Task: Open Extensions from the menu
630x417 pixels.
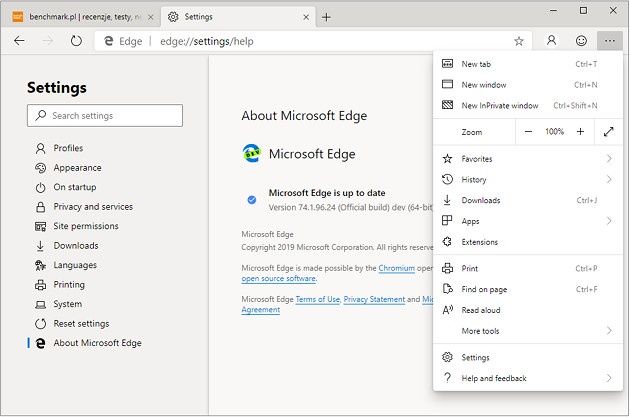Action: coord(528,242)
